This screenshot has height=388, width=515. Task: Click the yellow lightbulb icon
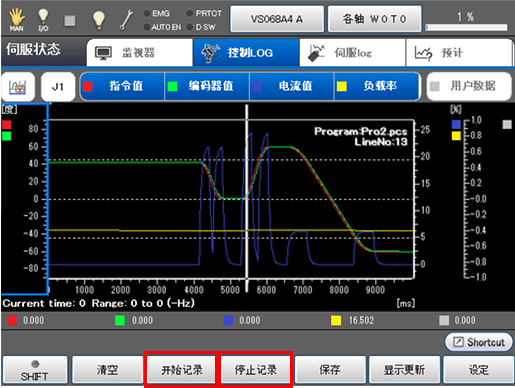(98, 20)
